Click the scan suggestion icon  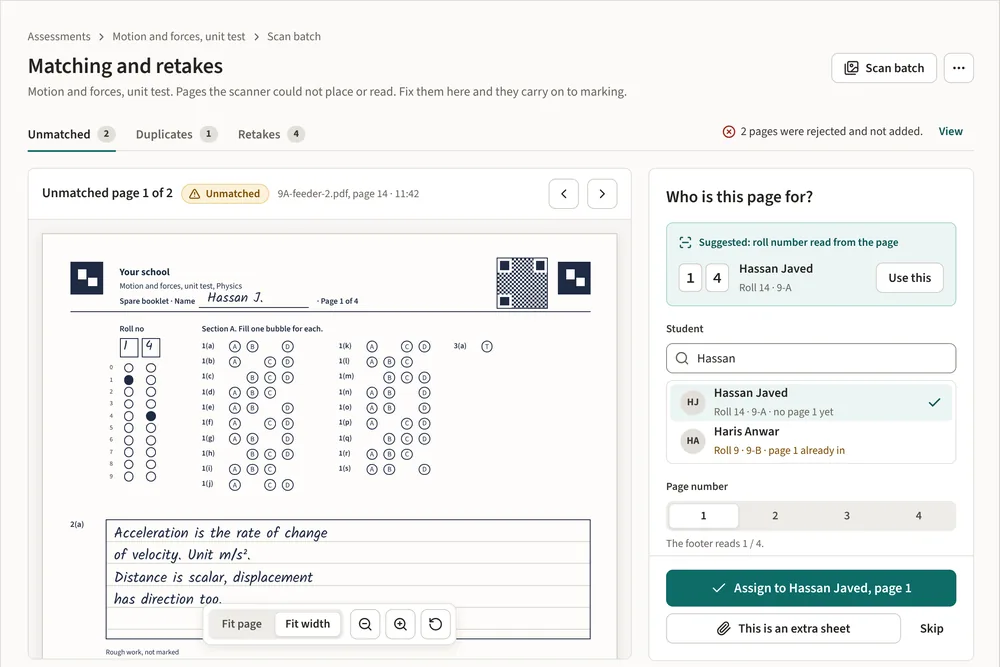pos(685,242)
